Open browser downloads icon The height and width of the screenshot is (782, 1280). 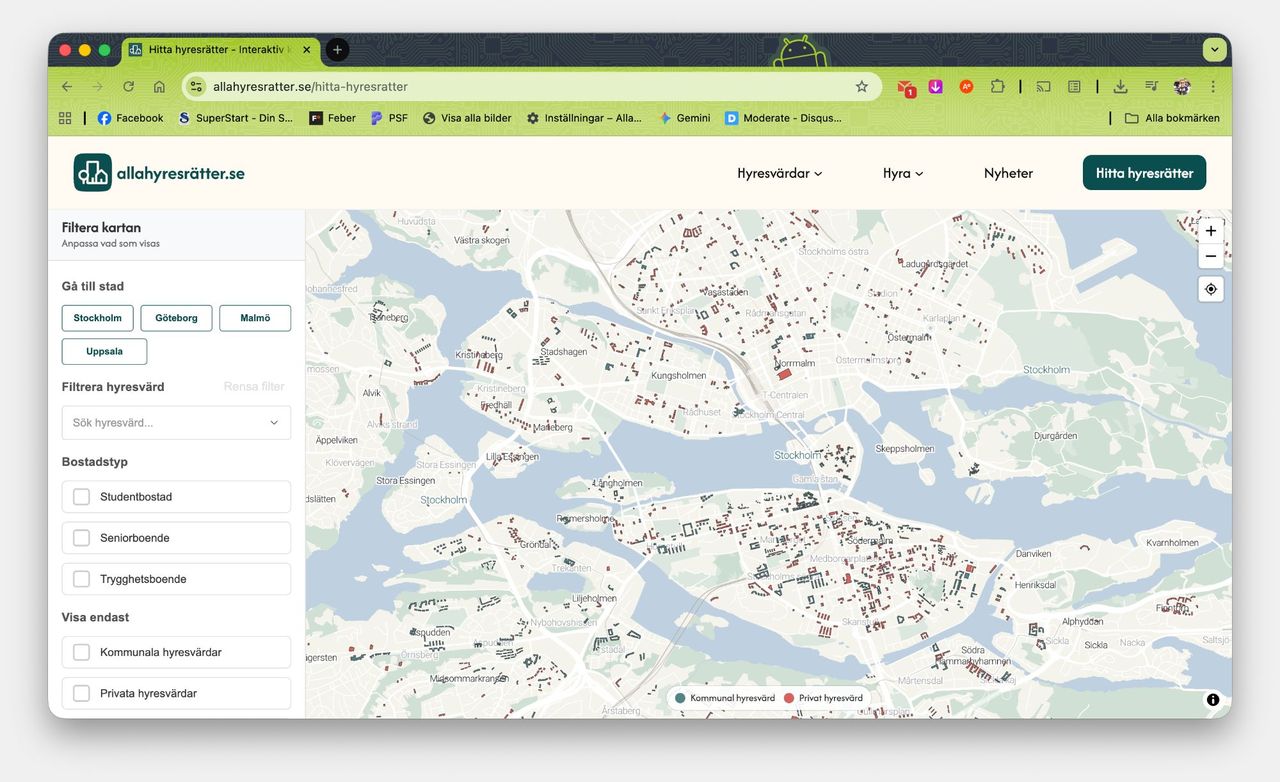point(1120,87)
